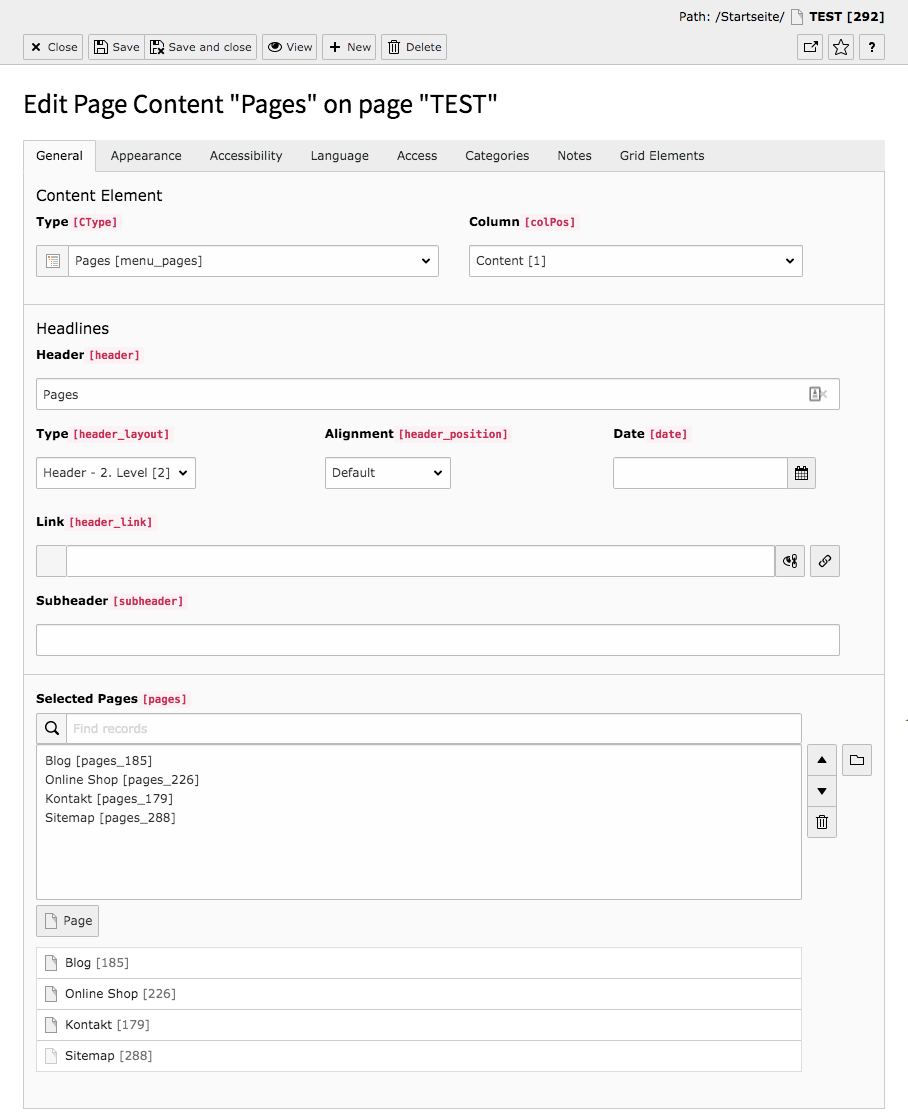Click the Page button below list

68,921
